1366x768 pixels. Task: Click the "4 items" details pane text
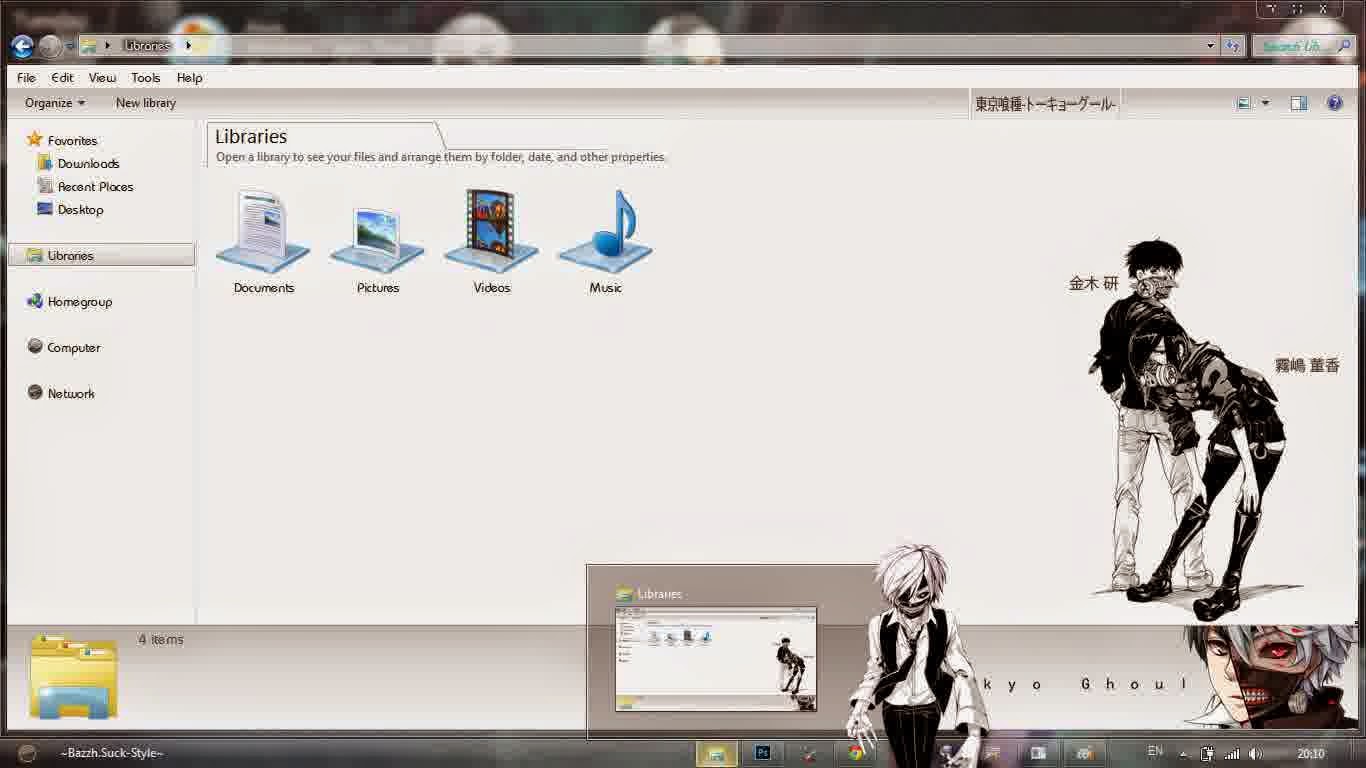(x=161, y=639)
